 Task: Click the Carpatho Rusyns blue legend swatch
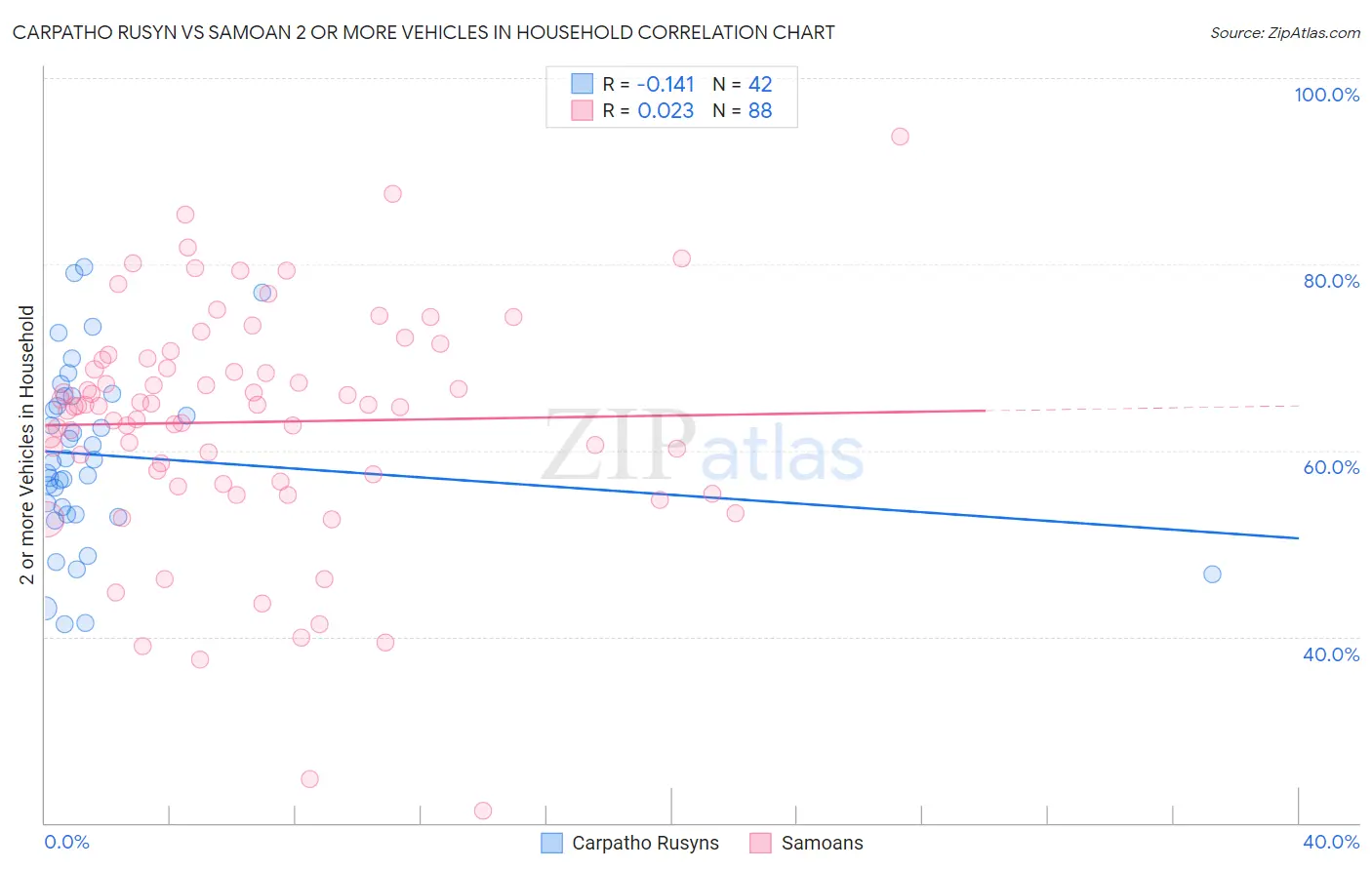point(552,843)
